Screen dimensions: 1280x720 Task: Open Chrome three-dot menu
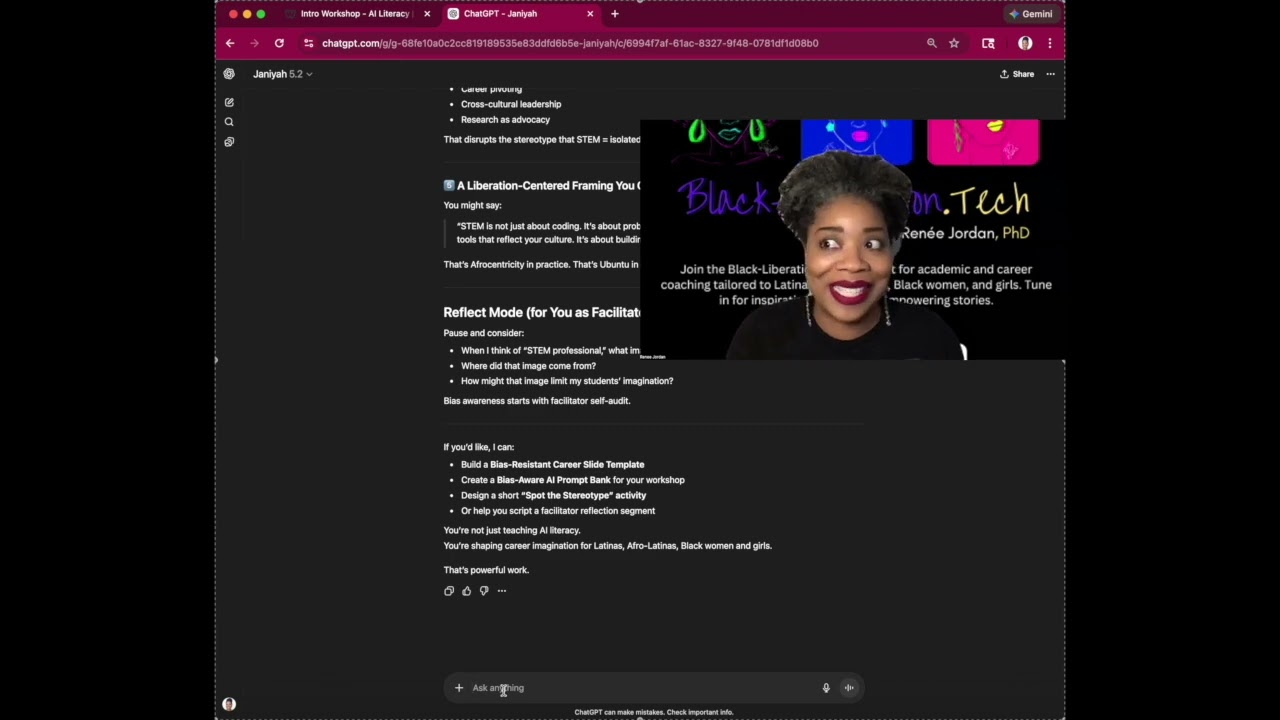coord(1050,43)
